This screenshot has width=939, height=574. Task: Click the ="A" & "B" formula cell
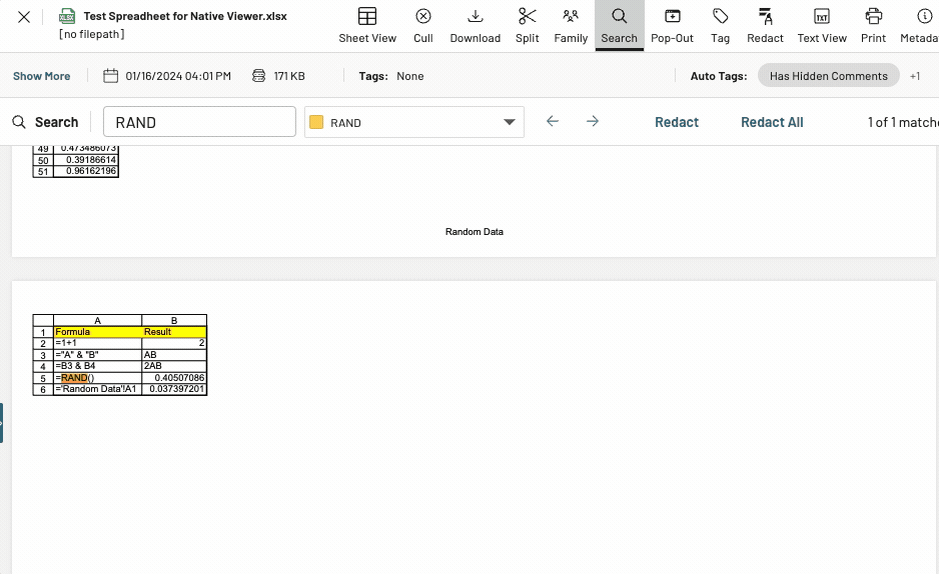[98, 354]
